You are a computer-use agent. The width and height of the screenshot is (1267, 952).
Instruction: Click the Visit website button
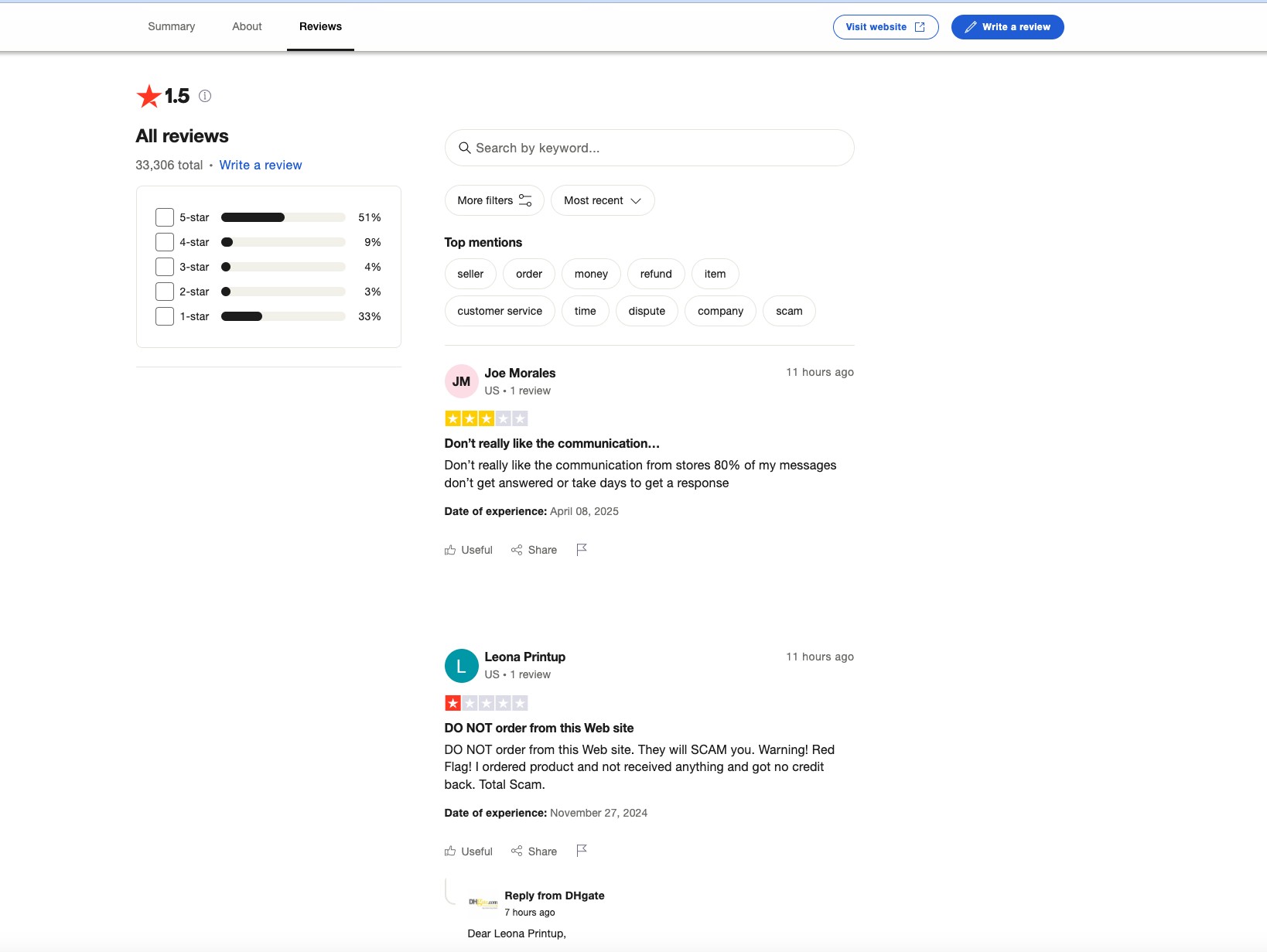886,27
